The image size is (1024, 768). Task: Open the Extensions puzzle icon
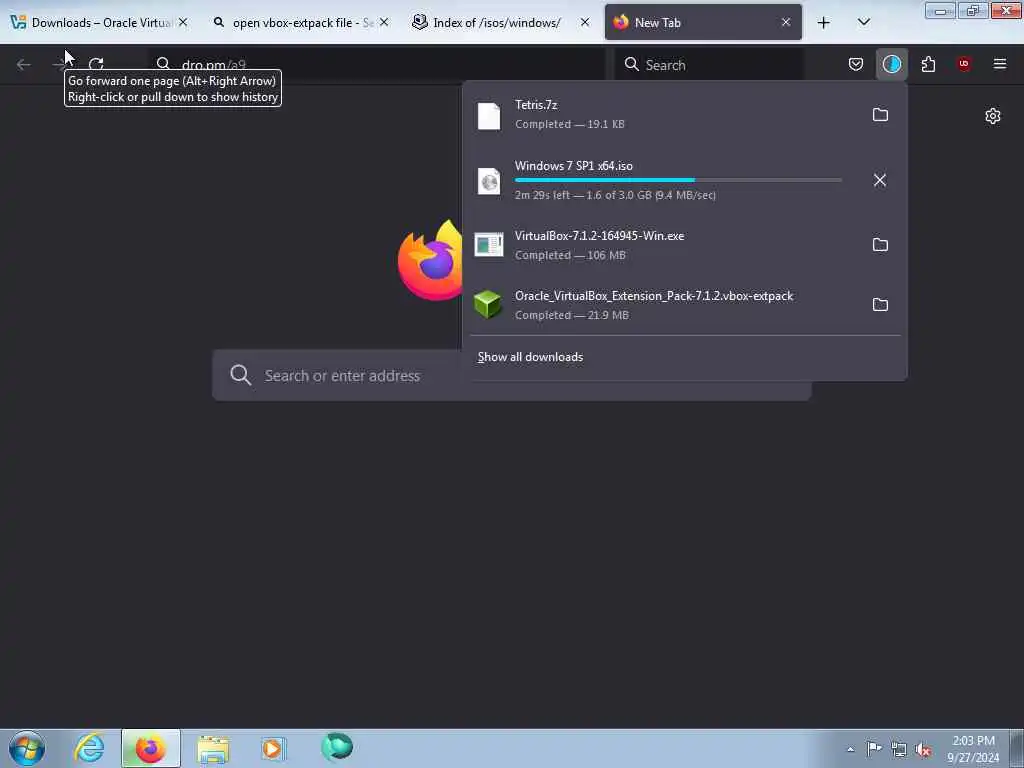928,64
